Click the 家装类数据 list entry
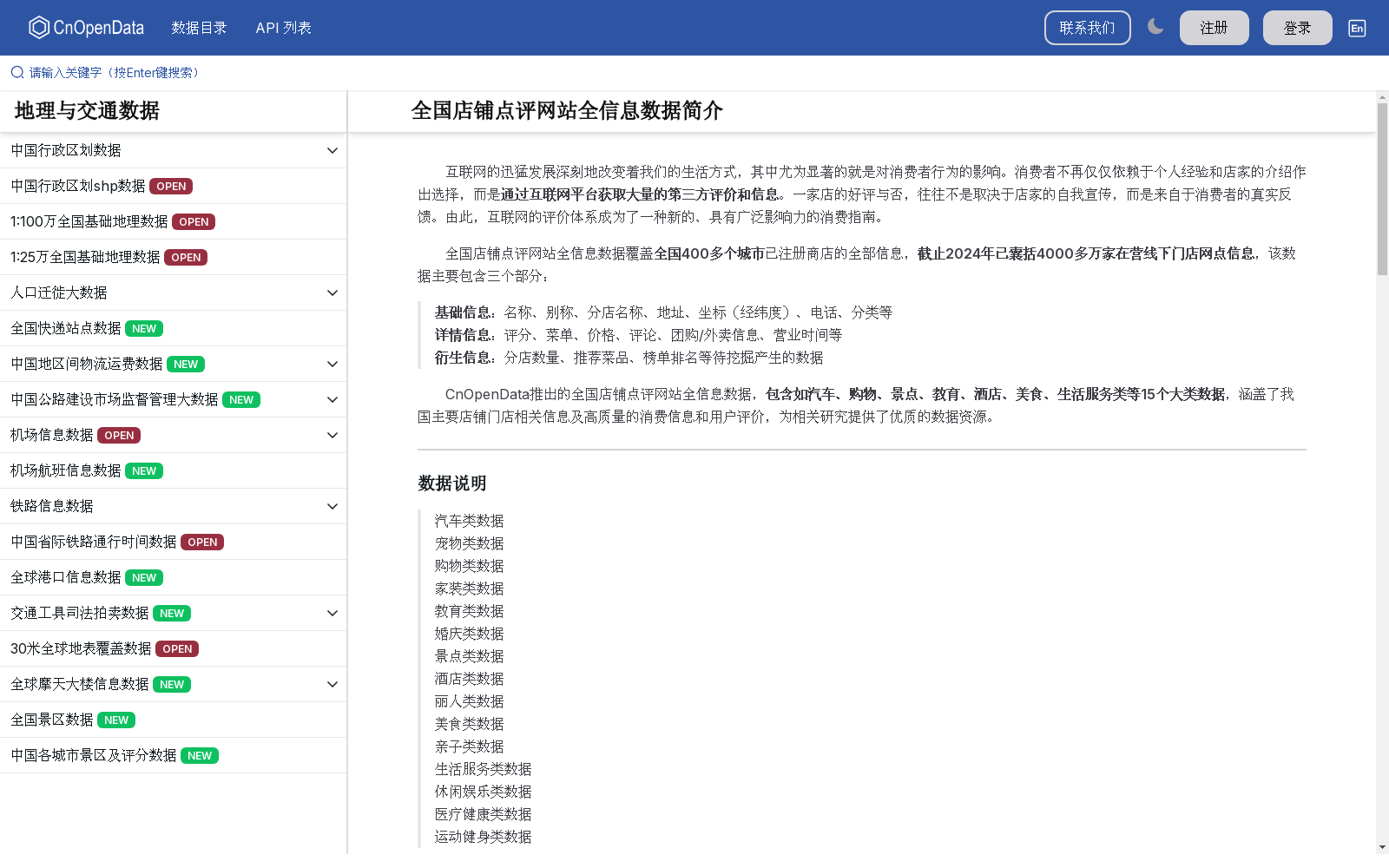Viewport: 1389px width, 868px height. 470,589
